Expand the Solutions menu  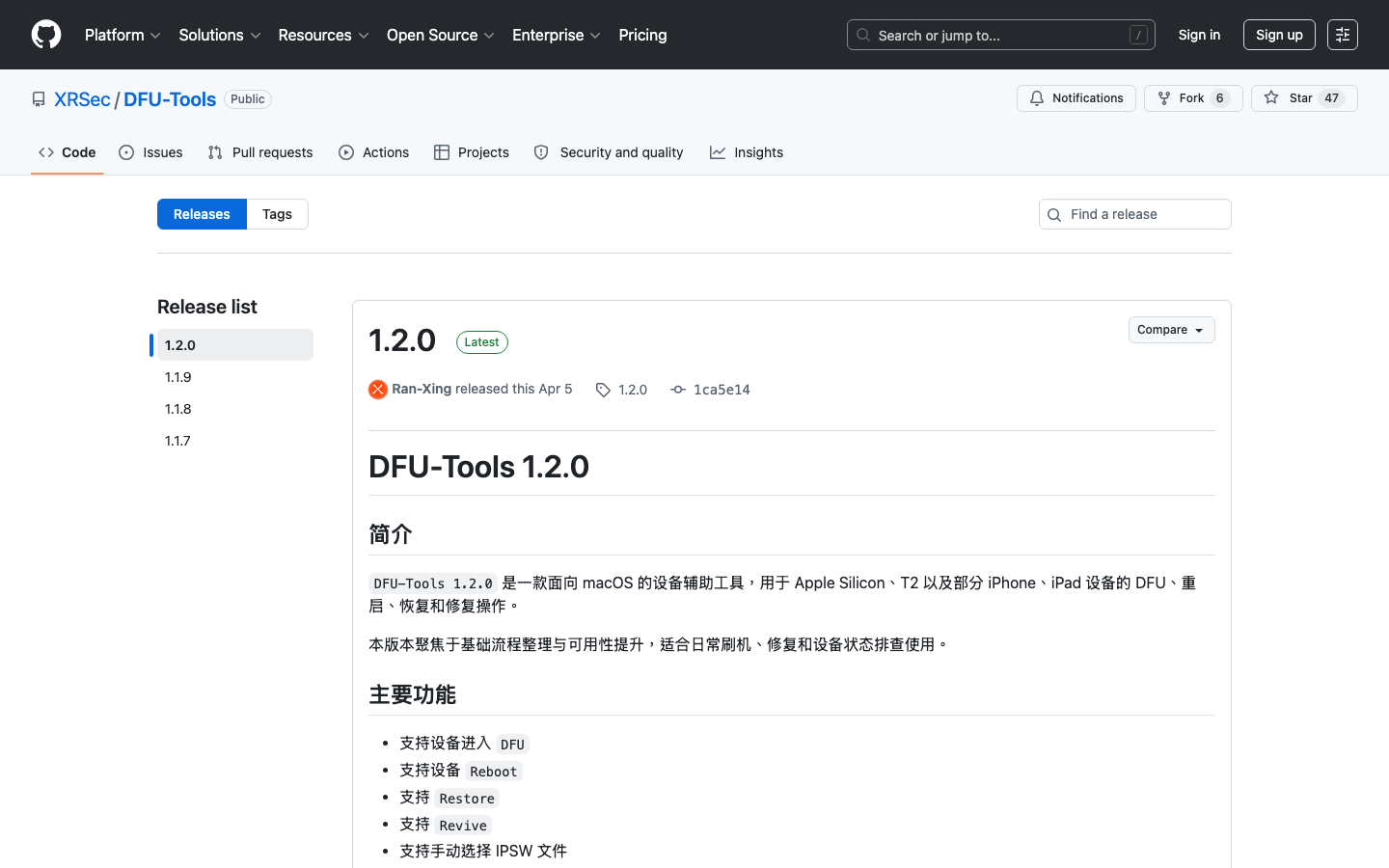coord(220,35)
